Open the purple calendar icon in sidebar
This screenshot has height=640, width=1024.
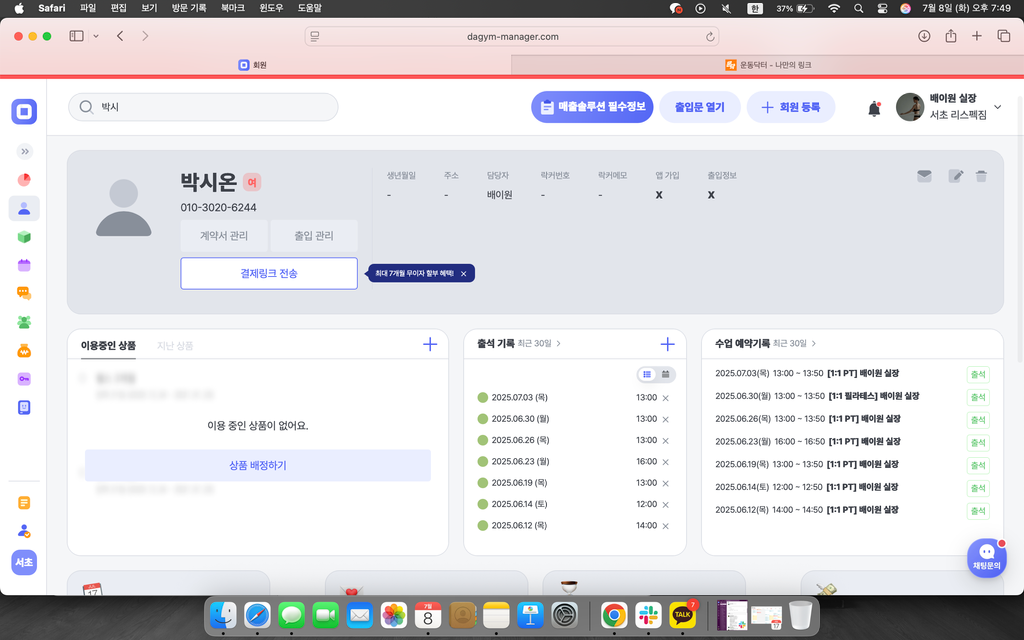click(24, 265)
